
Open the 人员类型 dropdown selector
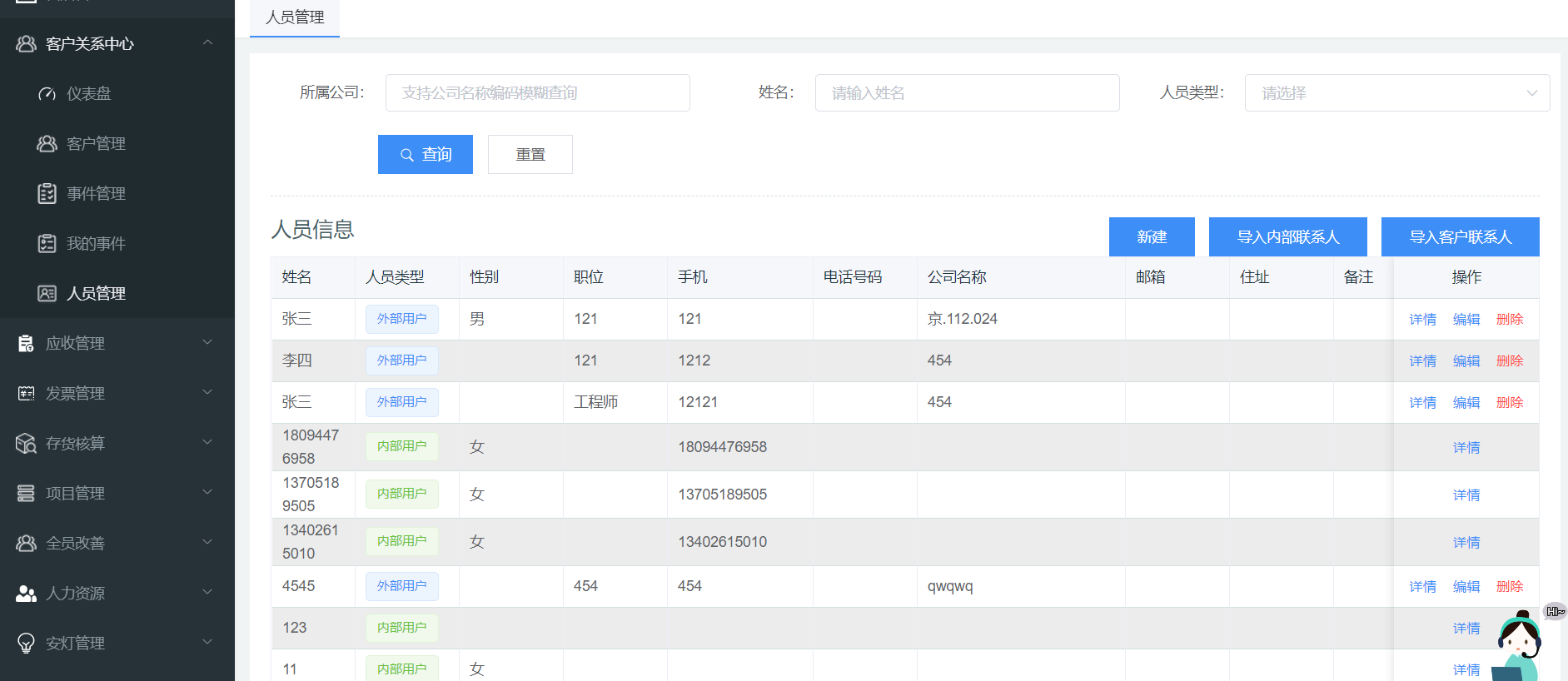coord(1396,93)
